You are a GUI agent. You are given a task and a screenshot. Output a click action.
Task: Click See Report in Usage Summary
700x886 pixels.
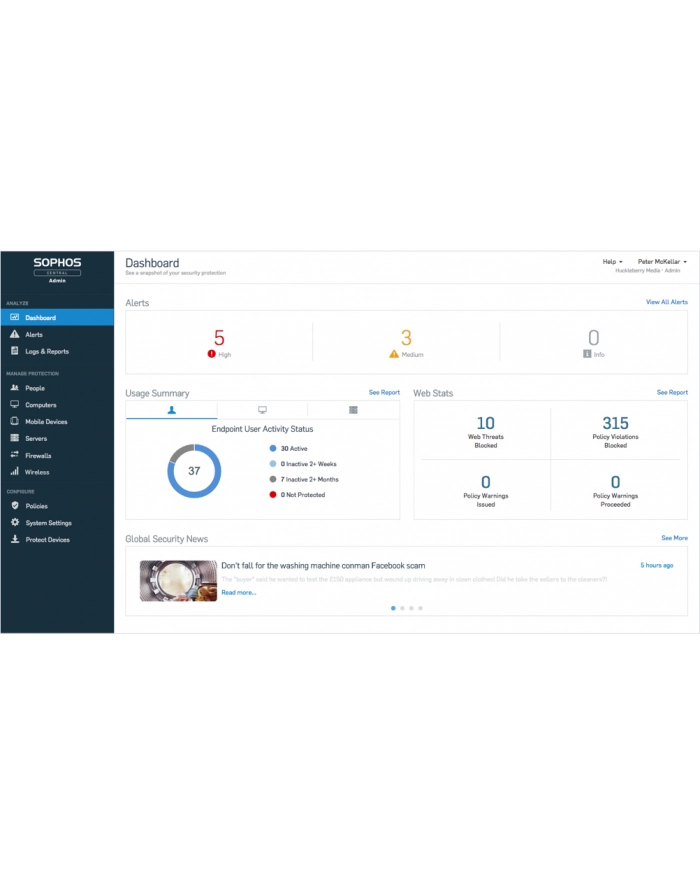tap(384, 392)
